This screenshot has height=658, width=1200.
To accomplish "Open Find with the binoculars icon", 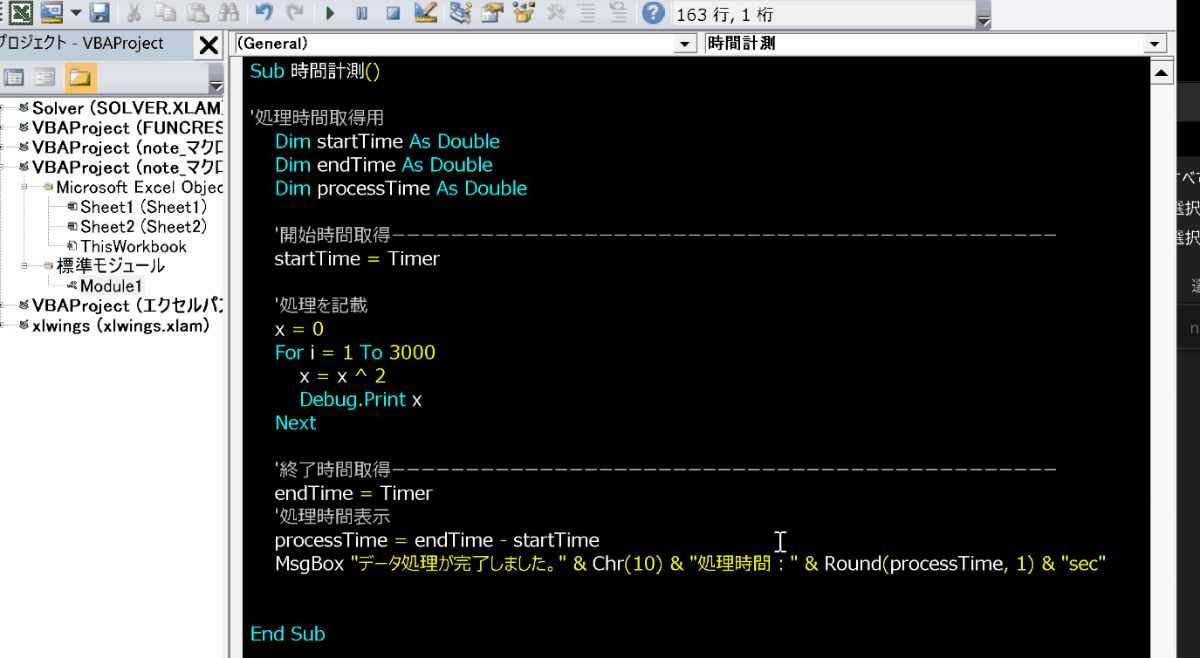I will tap(228, 13).
